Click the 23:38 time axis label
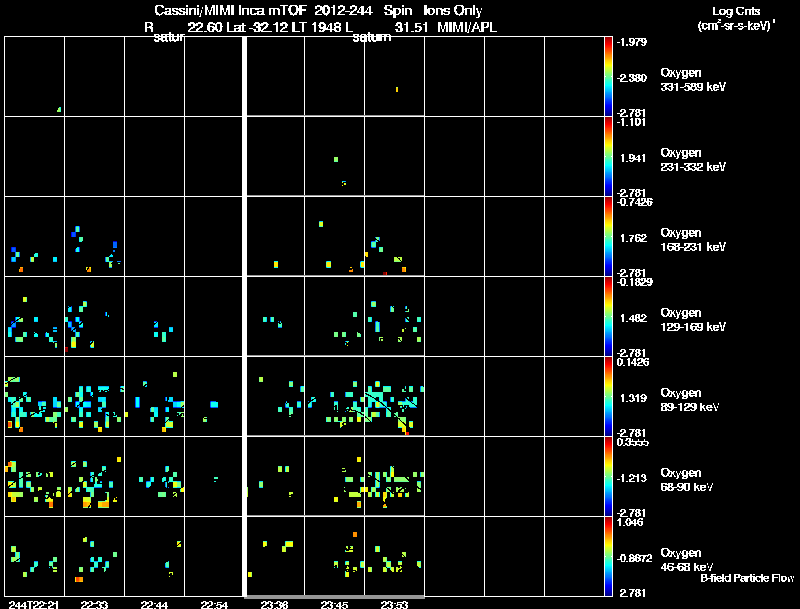The image size is (800, 609). coord(274,604)
